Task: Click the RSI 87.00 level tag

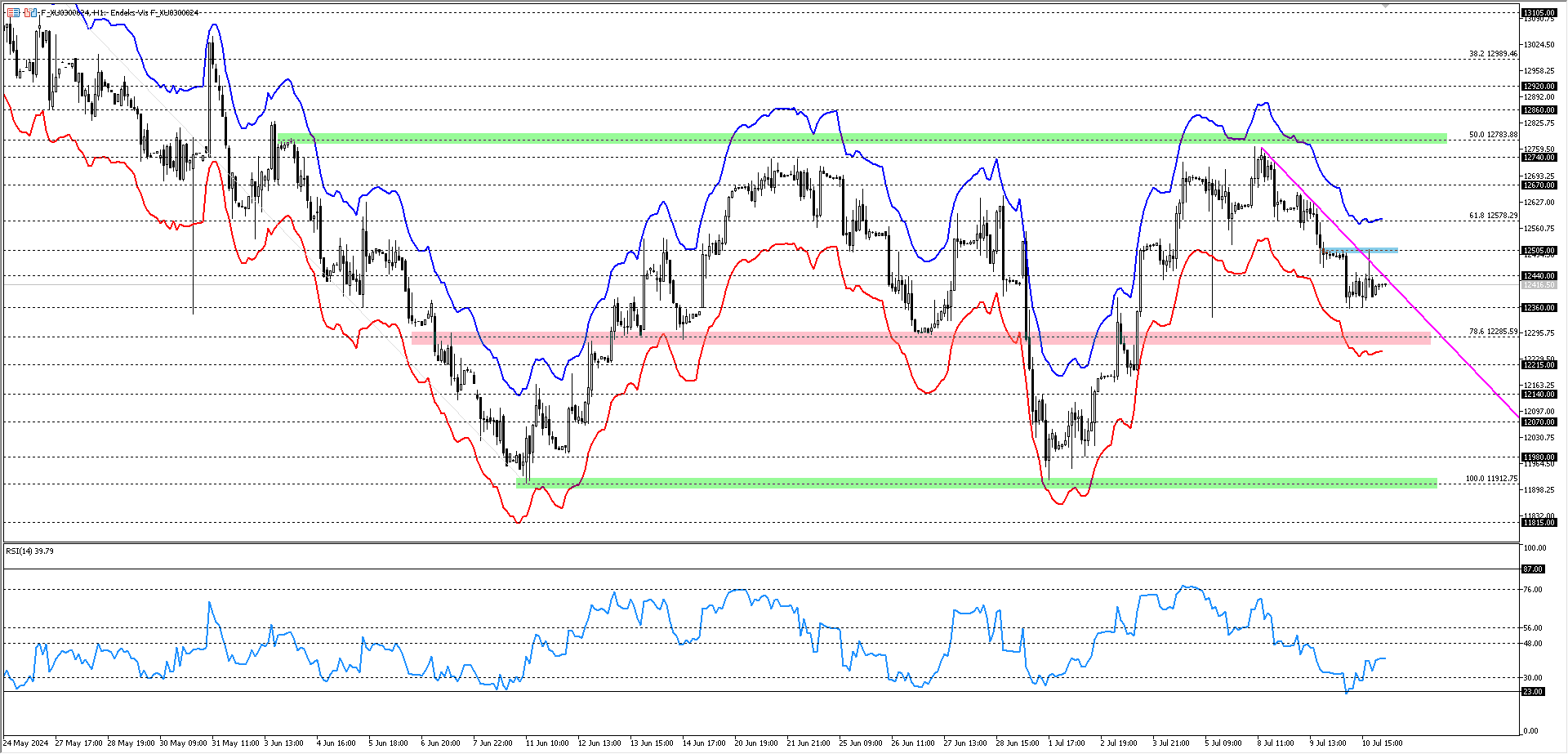Action: pyautogui.click(x=1533, y=569)
